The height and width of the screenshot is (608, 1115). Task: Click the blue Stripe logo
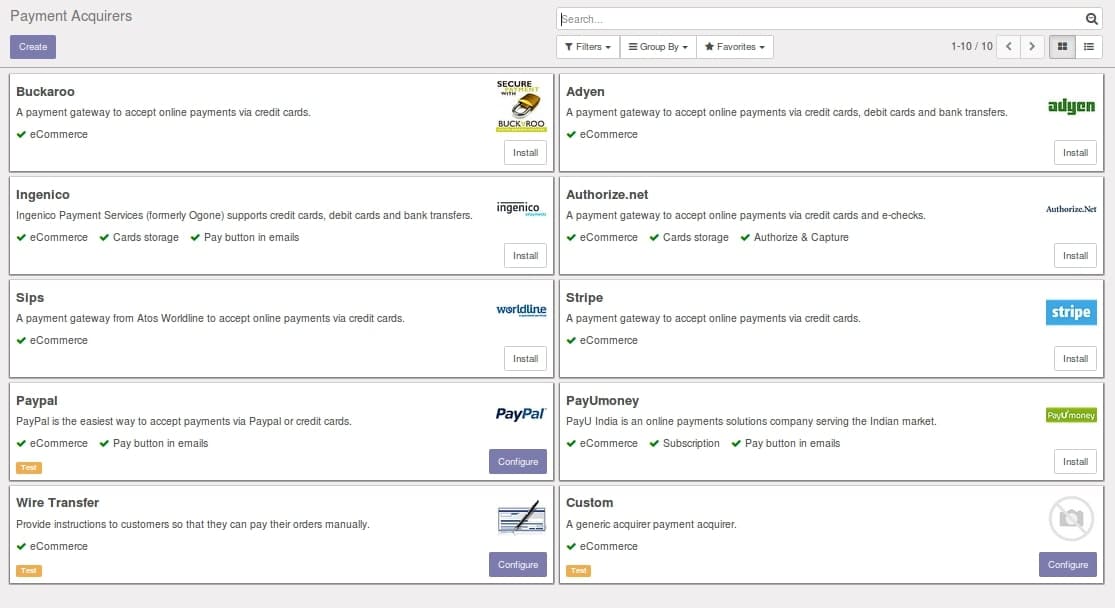[x=1071, y=312]
